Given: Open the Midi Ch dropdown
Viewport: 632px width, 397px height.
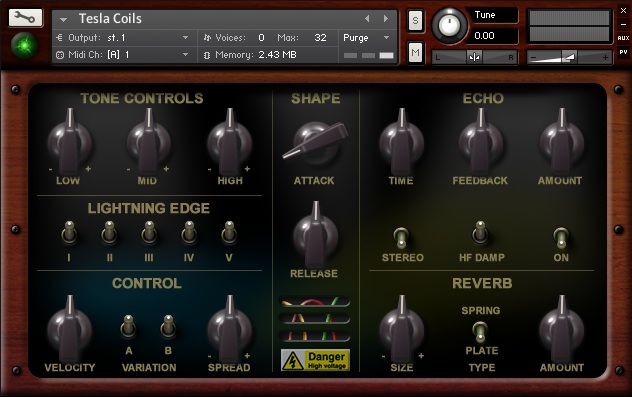Looking at the screenshot, I should click(x=123, y=54).
